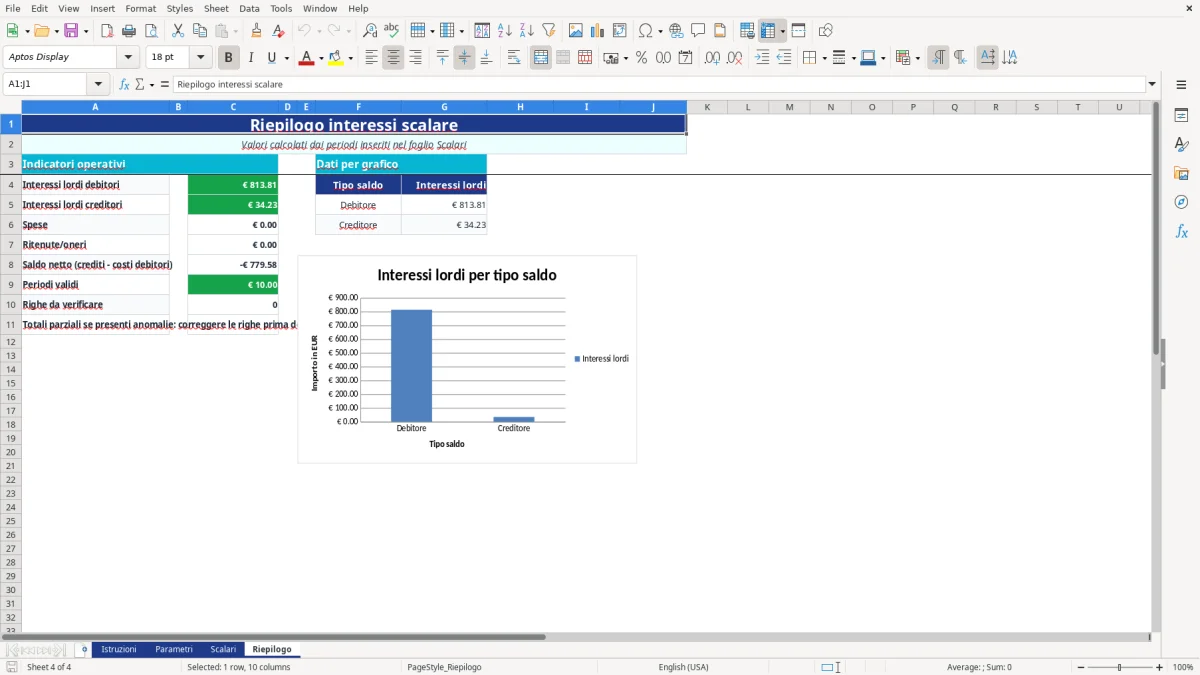The height and width of the screenshot is (675, 1200).
Task: Click the Name Box field showing A1:J1
Action: point(46,85)
